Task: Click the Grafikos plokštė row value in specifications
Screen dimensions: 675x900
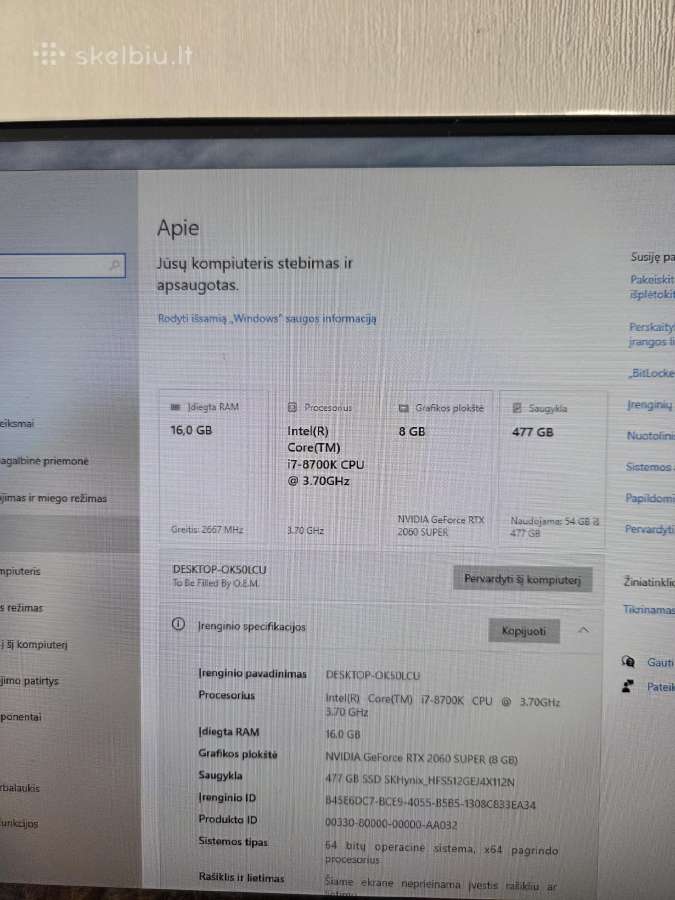Action: click(421, 758)
